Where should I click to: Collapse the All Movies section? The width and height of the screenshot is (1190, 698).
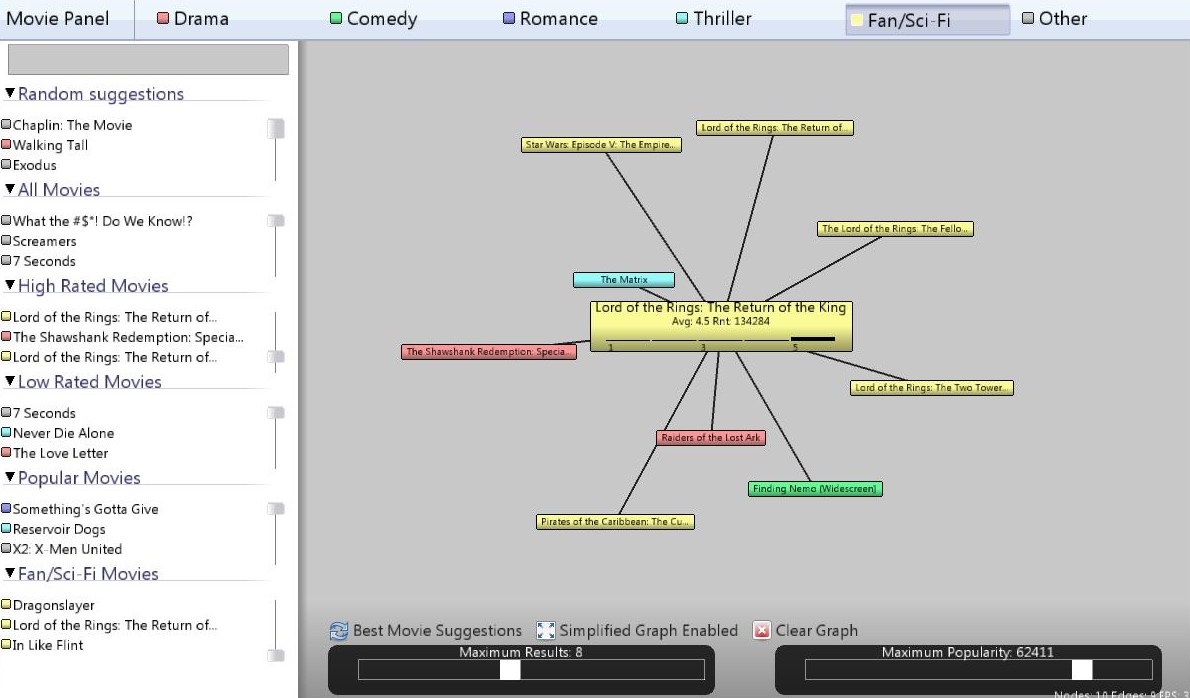click(10, 189)
